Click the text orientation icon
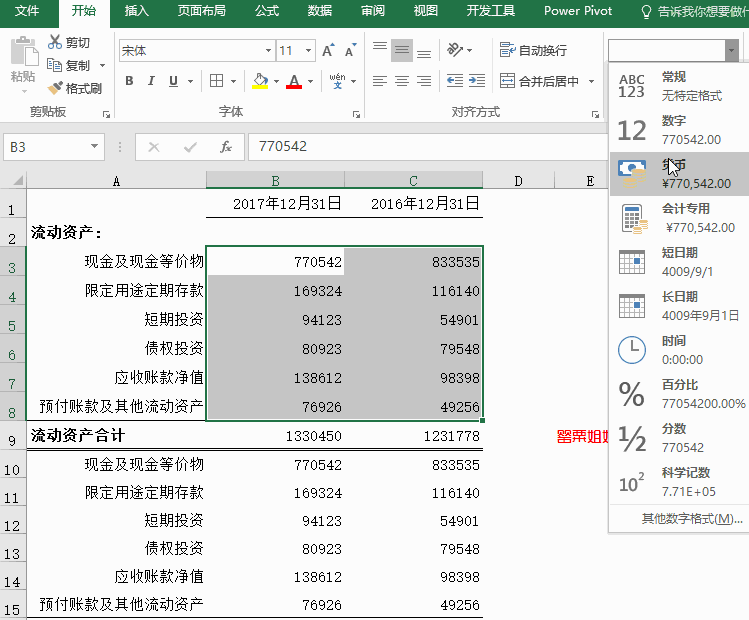This screenshot has width=749, height=620. click(x=455, y=50)
